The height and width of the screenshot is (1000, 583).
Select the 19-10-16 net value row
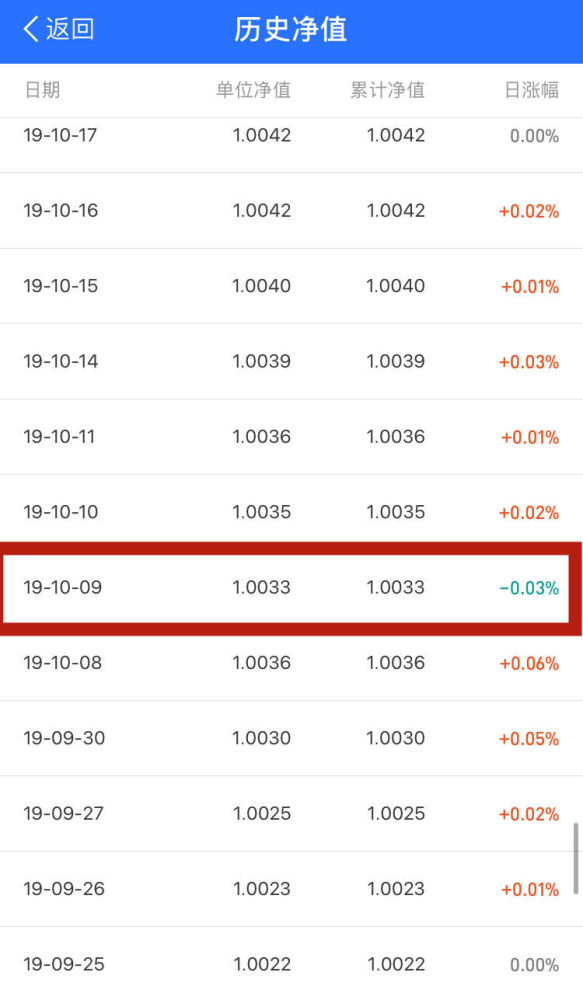(x=292, y=210)
